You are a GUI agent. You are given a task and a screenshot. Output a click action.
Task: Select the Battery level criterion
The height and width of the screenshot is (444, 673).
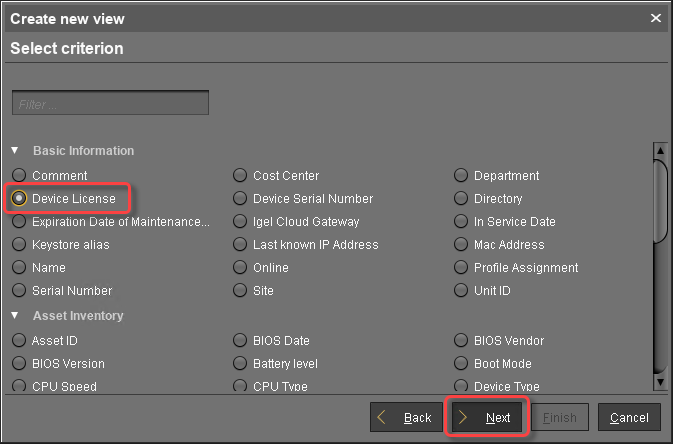coord(240,364)
